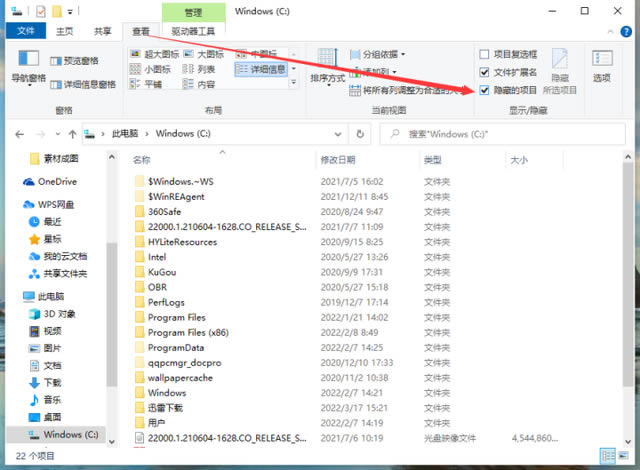Sort by Size (大小) column header

(519, 160)
